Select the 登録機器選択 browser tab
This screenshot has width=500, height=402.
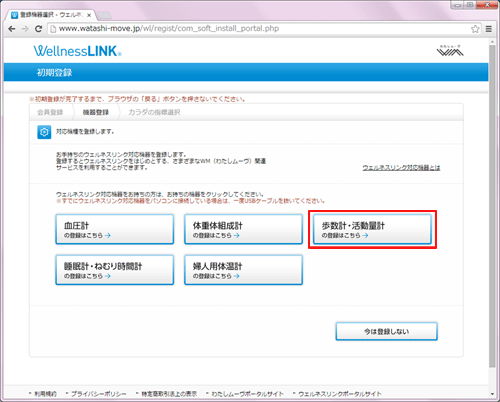point(52,15)
